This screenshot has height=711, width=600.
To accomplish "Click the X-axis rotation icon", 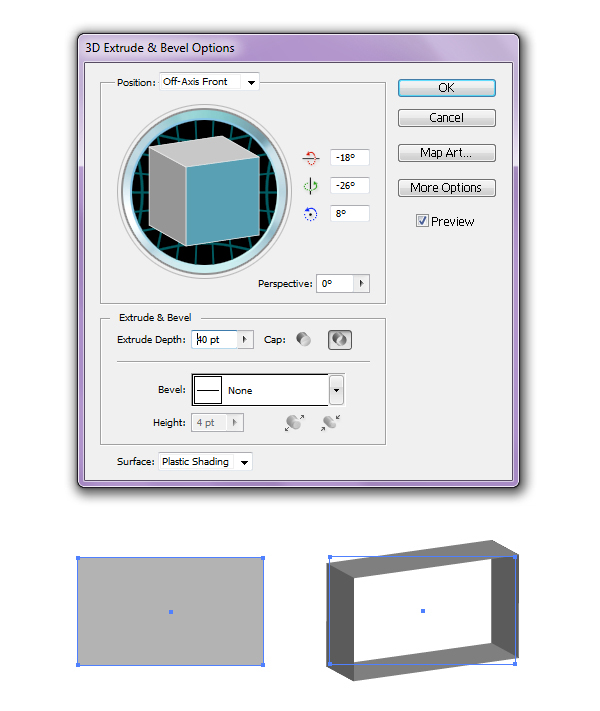I will [x=311, y=158].
